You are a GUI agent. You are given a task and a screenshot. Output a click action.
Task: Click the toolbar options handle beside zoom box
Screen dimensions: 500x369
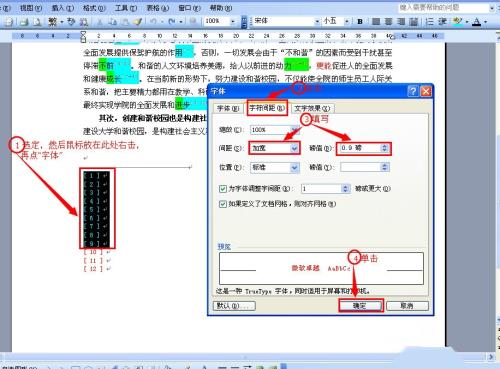coord(244,22)
